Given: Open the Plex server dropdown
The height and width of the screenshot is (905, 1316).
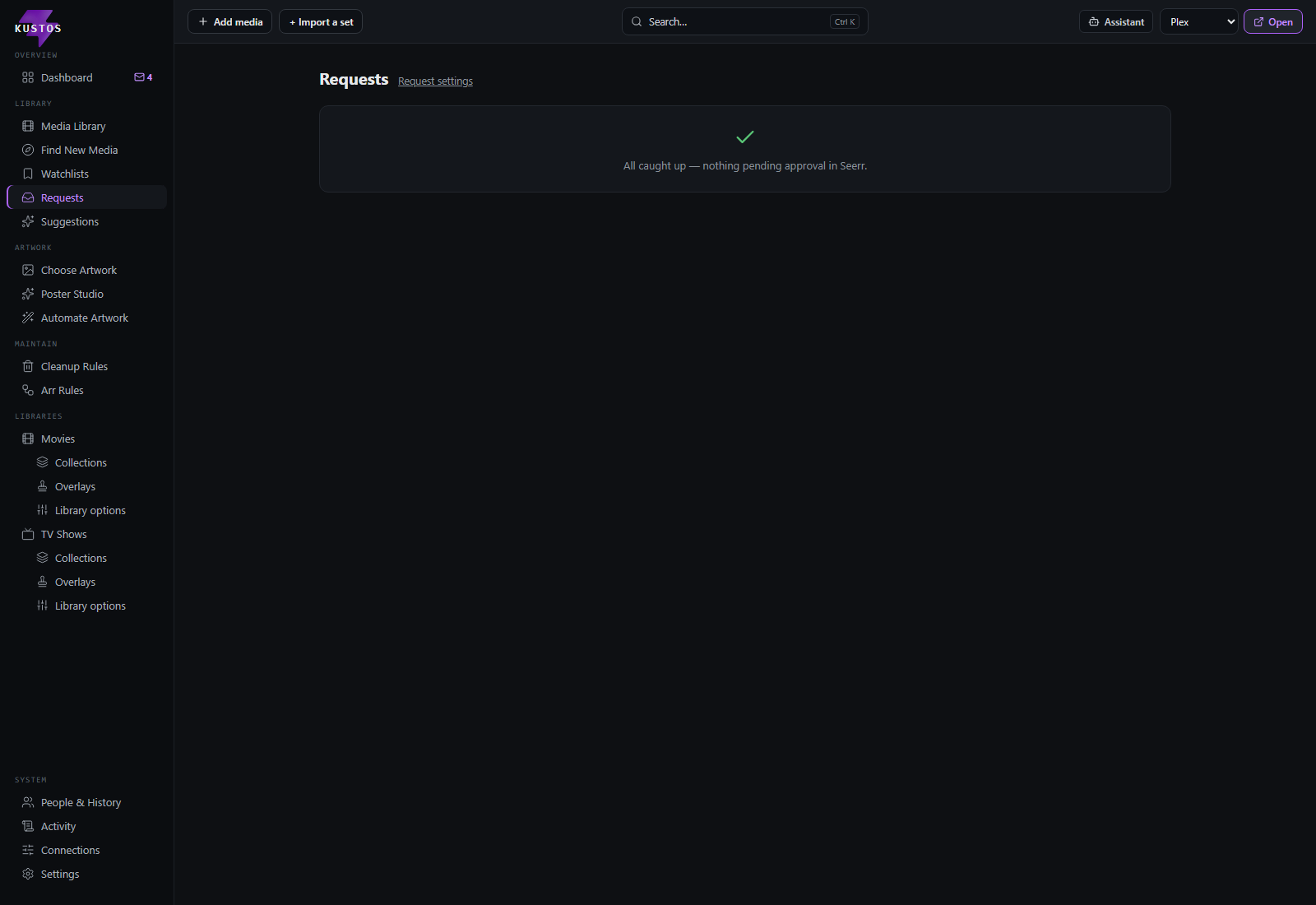Looking at the screenshot, I should coord(1198,22).
